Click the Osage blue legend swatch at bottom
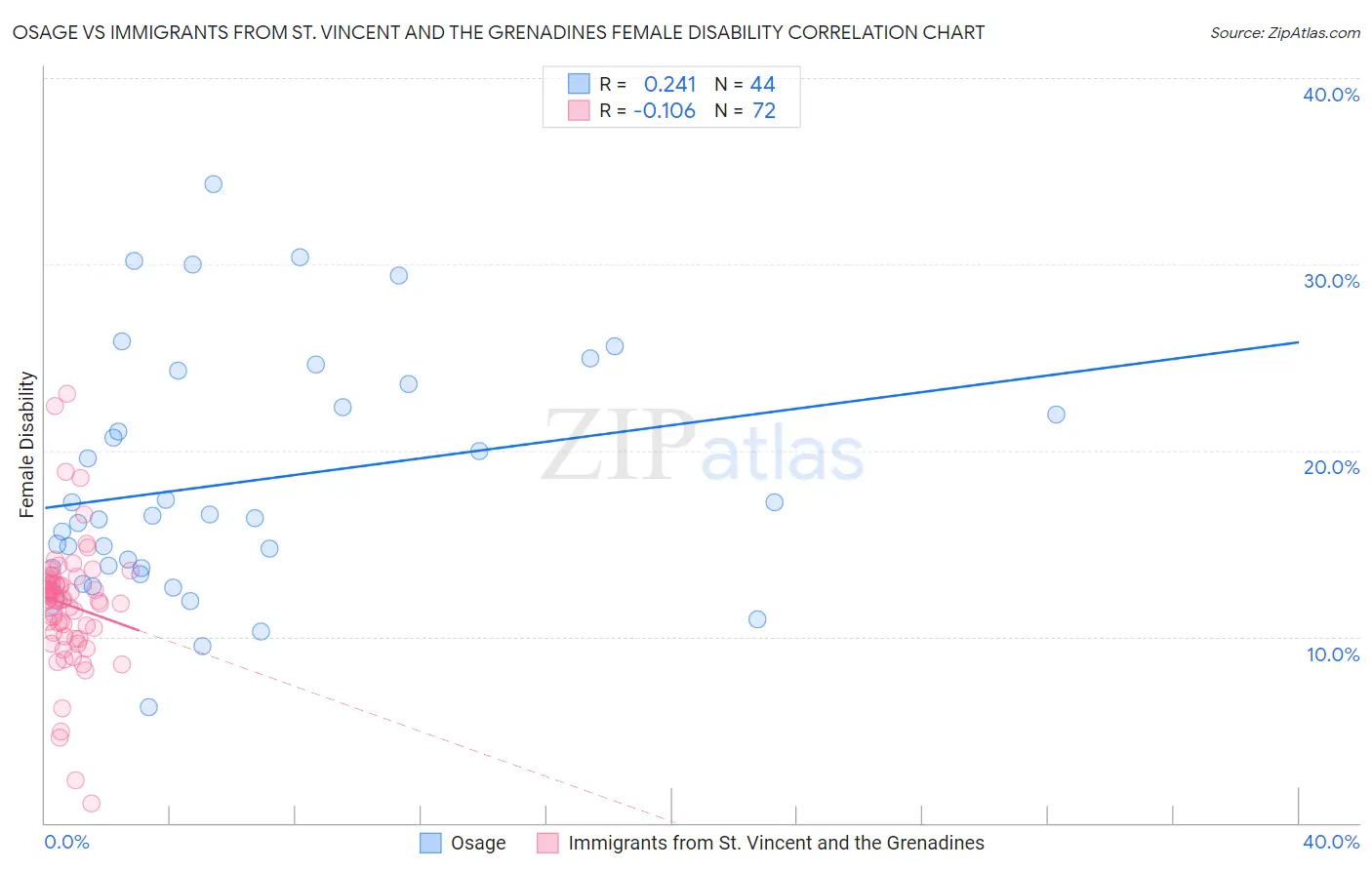This screenshot has width=1372, height=870. pos(431,843)
